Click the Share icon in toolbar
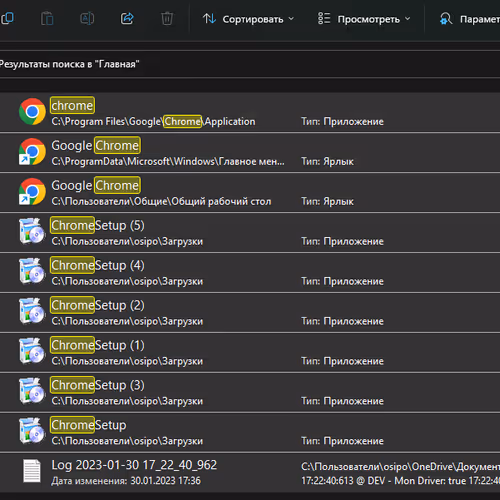Screen dimensions: 500x500 (127, 18)
